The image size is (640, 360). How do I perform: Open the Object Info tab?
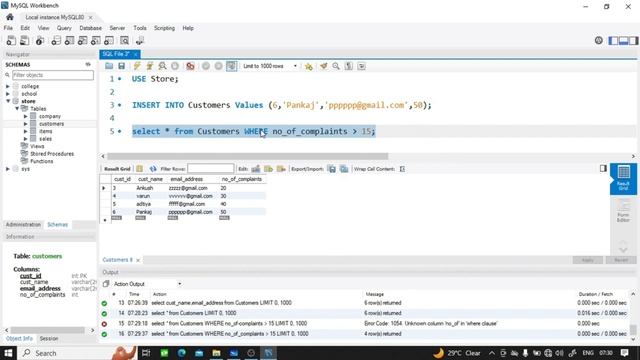(19, 339)
